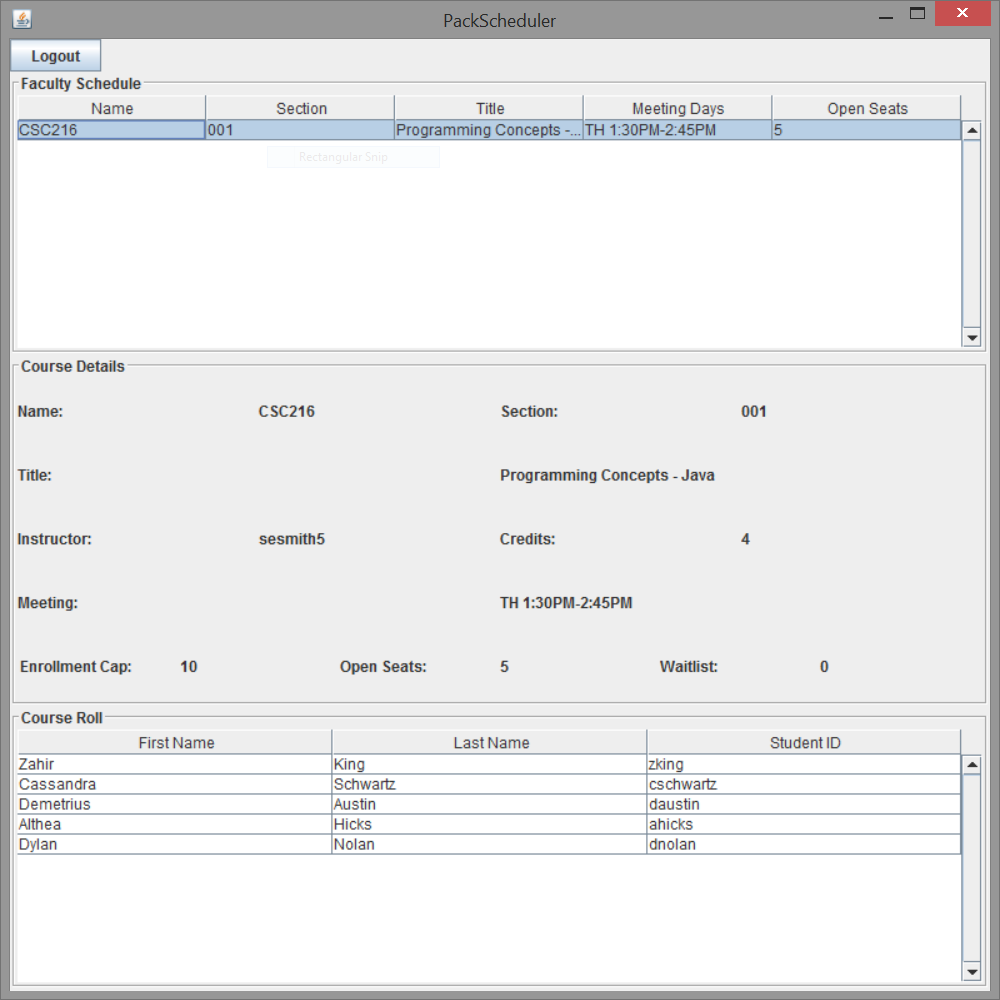Click the Course Roll scrollbar up arrow
The width and height of the screenshot is (1000, 1000).
pyautogui.click(x=972, y=763)
